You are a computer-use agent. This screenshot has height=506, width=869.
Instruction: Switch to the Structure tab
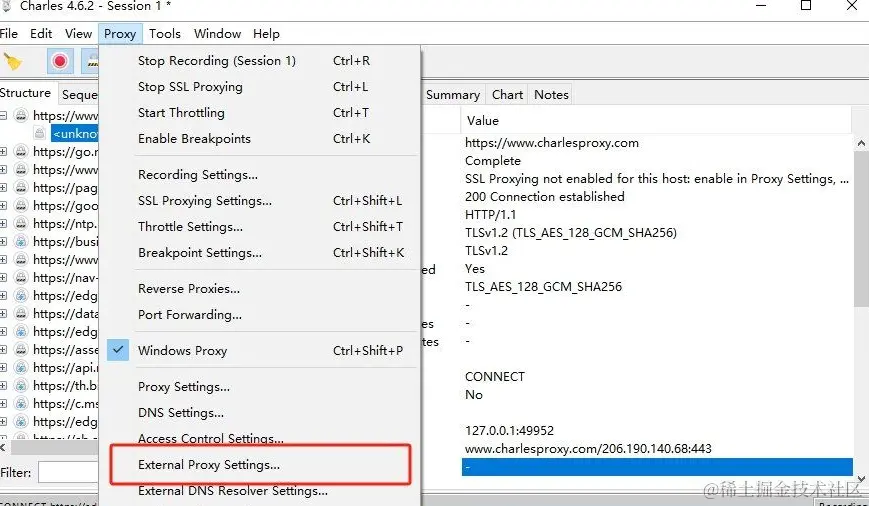[x=27, y=93]
